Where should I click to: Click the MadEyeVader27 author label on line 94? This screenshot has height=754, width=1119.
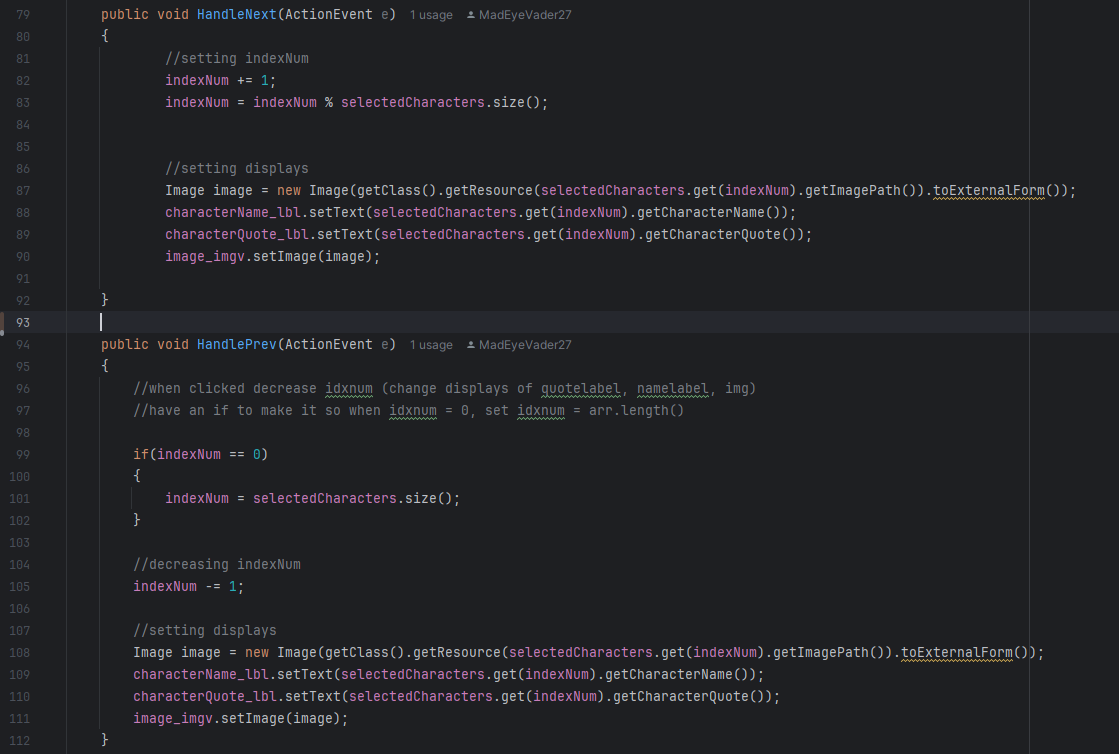(x=525, y=345)
